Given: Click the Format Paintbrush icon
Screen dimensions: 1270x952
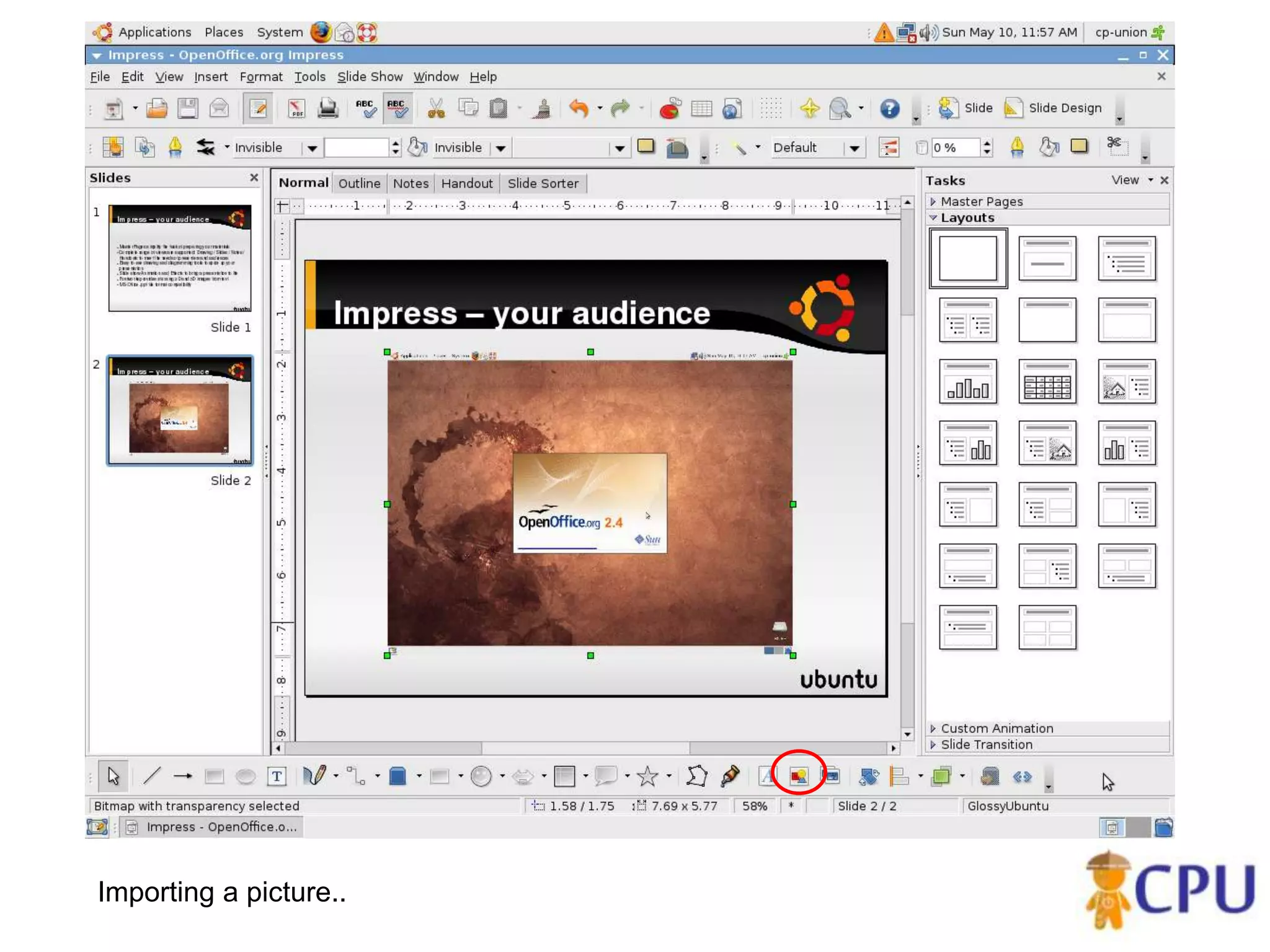Looking at the screenshot, I should (x=543, y=108).
